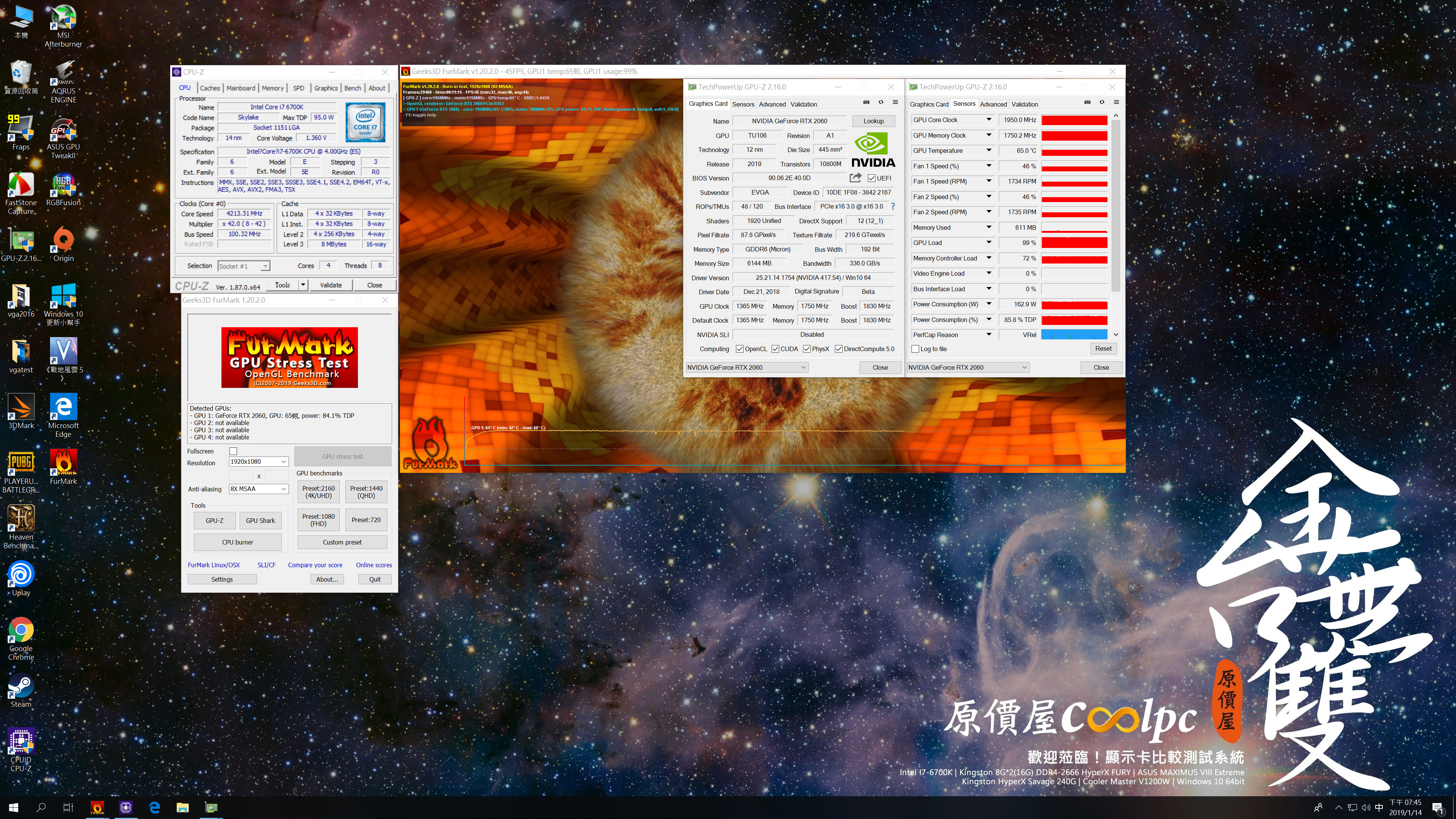
Task: Open hamburger menu in right GPU-Z Sensors window
Action: [x=1116, y=102]
